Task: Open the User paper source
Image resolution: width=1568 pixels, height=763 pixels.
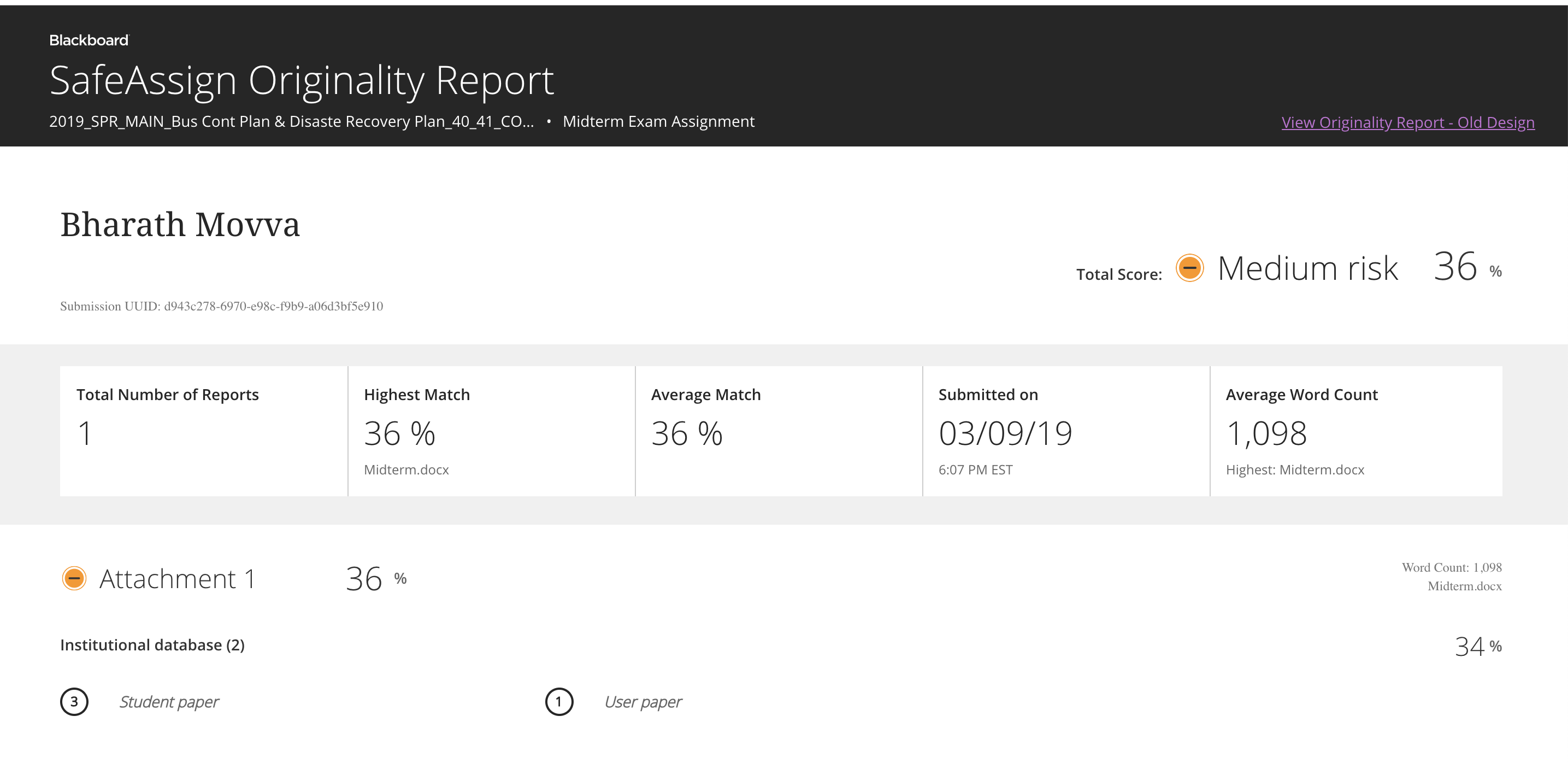Action: pos(643,702)
